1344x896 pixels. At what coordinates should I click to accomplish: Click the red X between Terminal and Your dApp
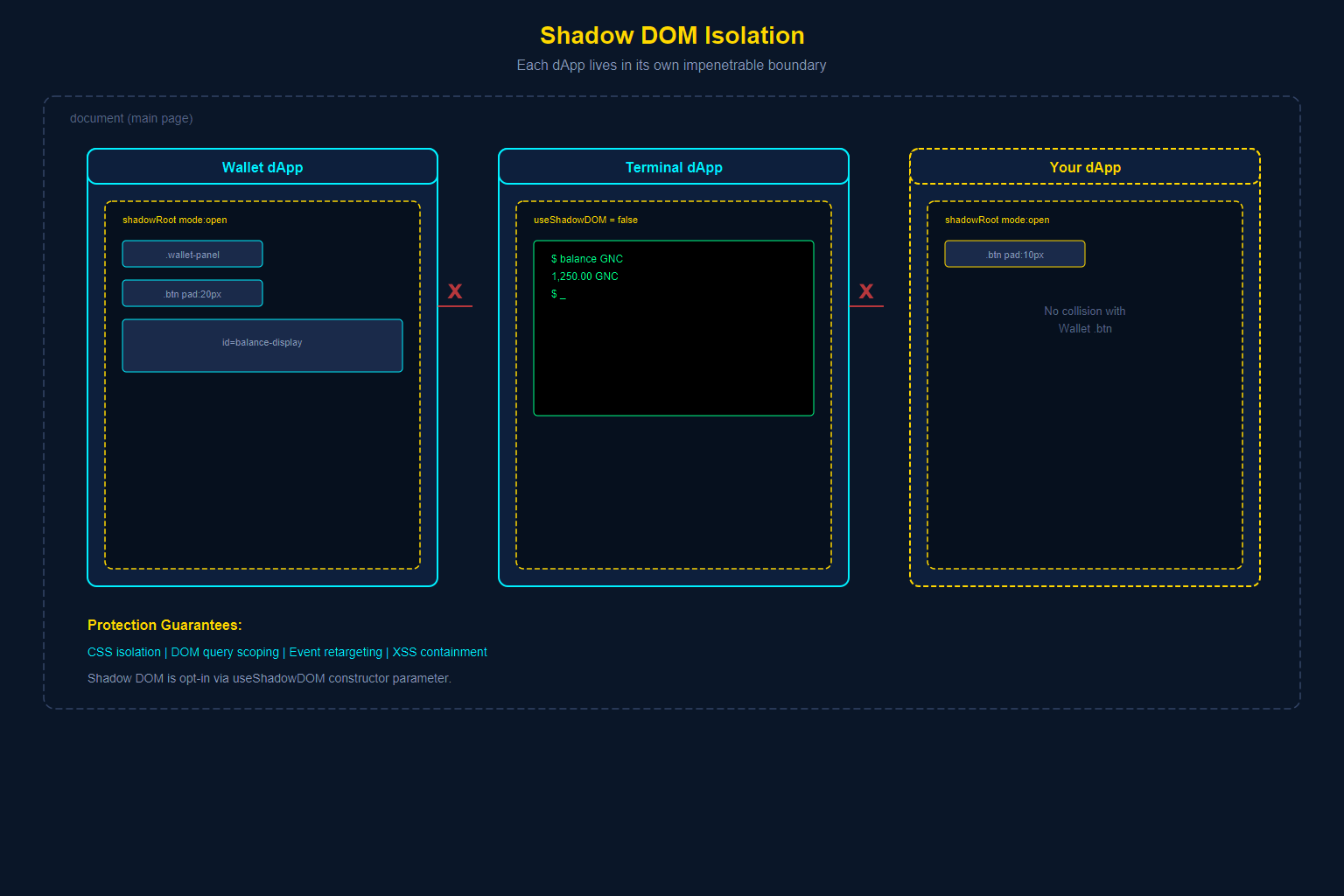[866, 291]
